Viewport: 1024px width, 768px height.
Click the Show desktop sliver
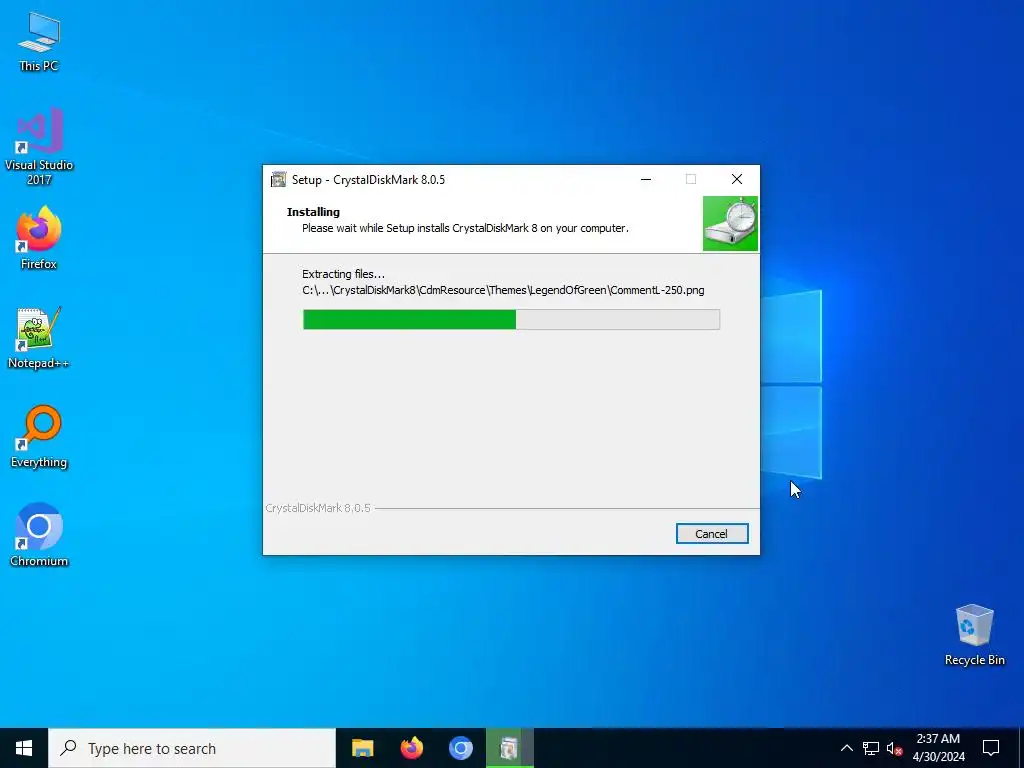[1021, 748]
